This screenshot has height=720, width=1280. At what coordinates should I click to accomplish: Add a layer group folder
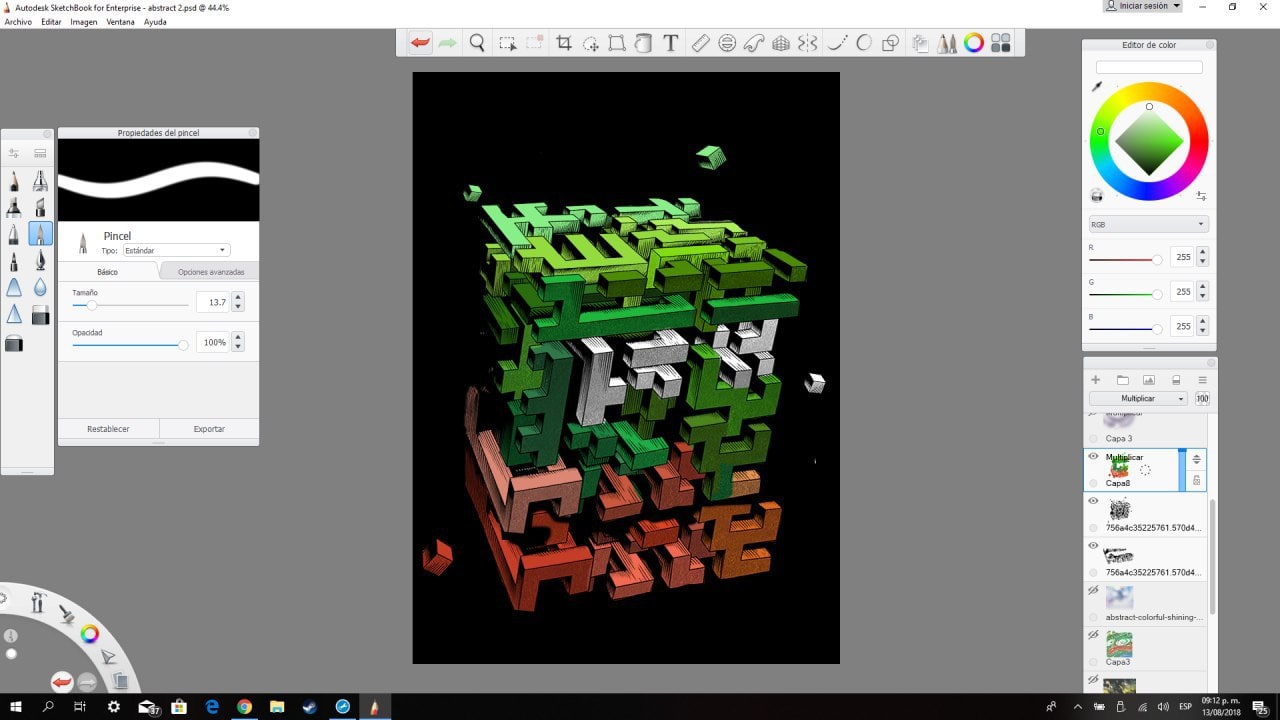1122,380
